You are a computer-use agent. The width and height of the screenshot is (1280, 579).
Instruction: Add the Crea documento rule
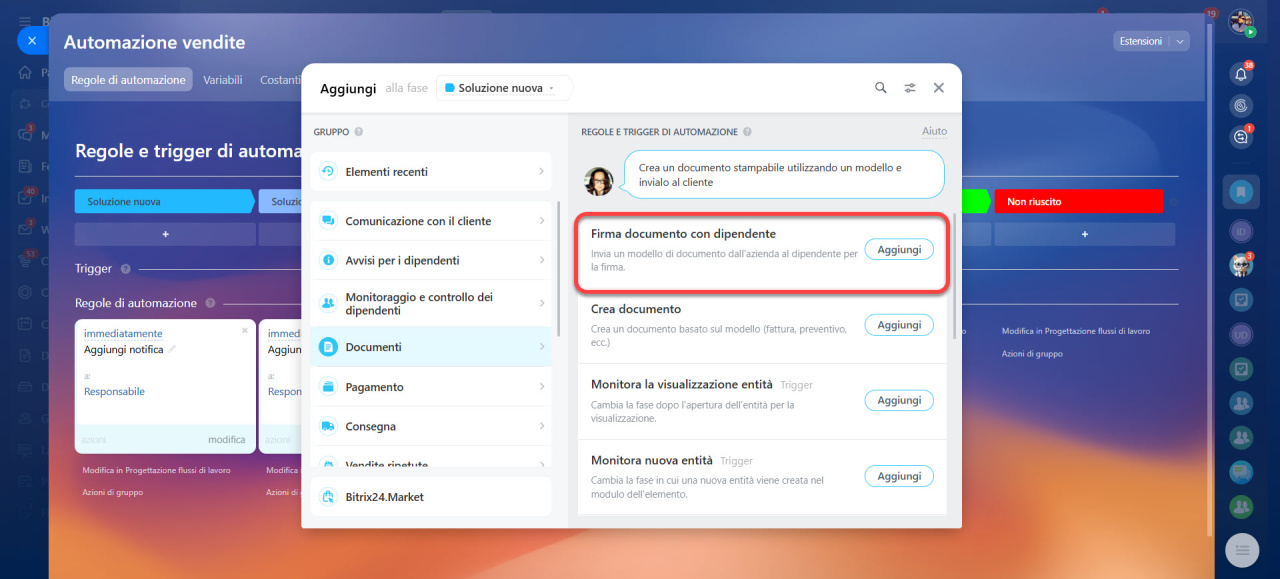(x=899, y=325)
